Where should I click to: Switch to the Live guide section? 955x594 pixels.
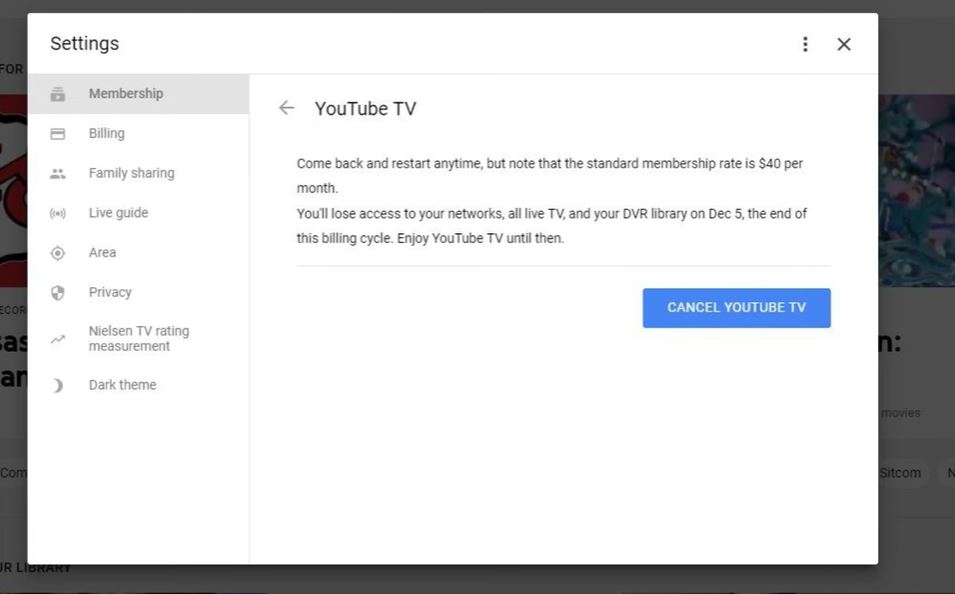pos(138,213)
